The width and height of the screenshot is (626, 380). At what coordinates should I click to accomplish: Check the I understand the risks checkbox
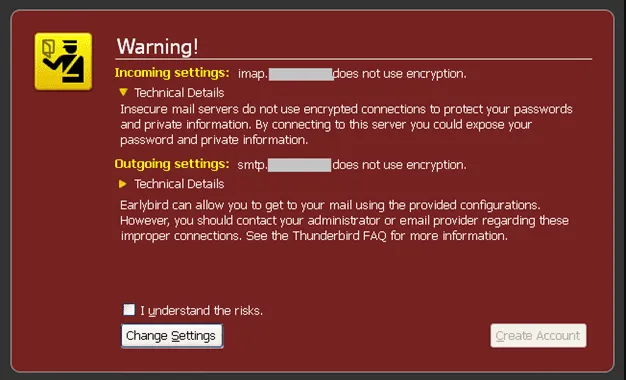point(129,309)
